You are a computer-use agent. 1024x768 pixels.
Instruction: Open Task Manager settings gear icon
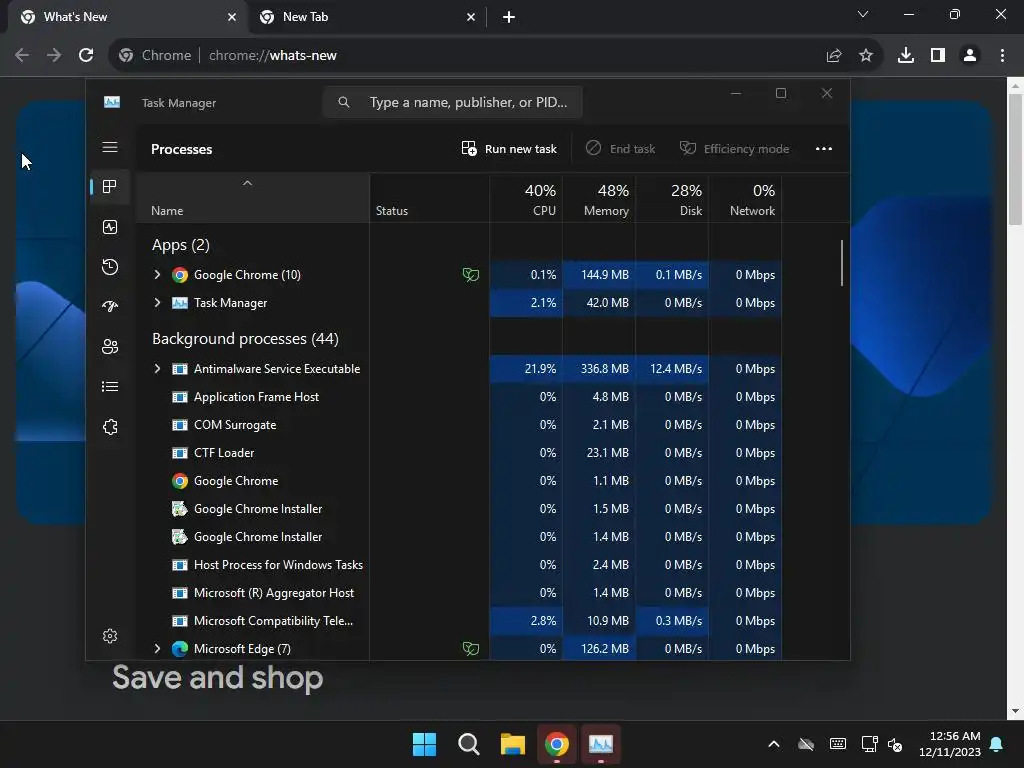[110, 636]
